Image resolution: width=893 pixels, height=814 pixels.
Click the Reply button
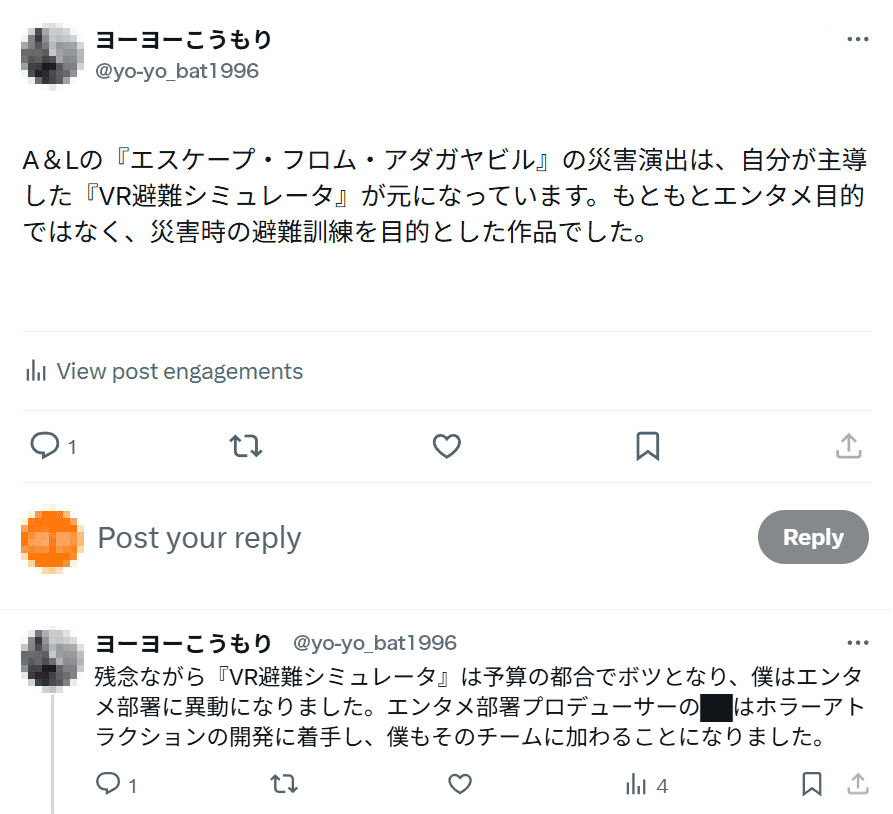813,537
